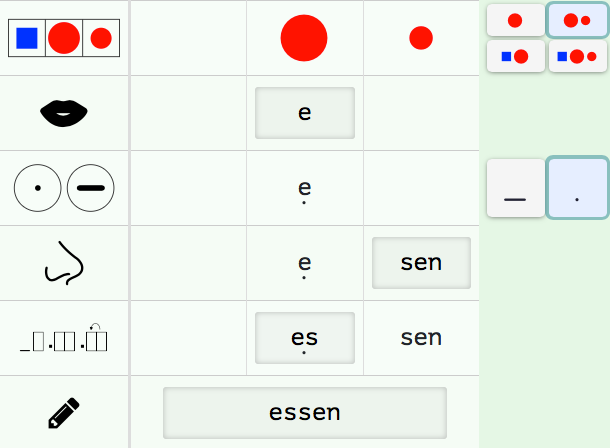Click the small red circle column header

[421, 38]
